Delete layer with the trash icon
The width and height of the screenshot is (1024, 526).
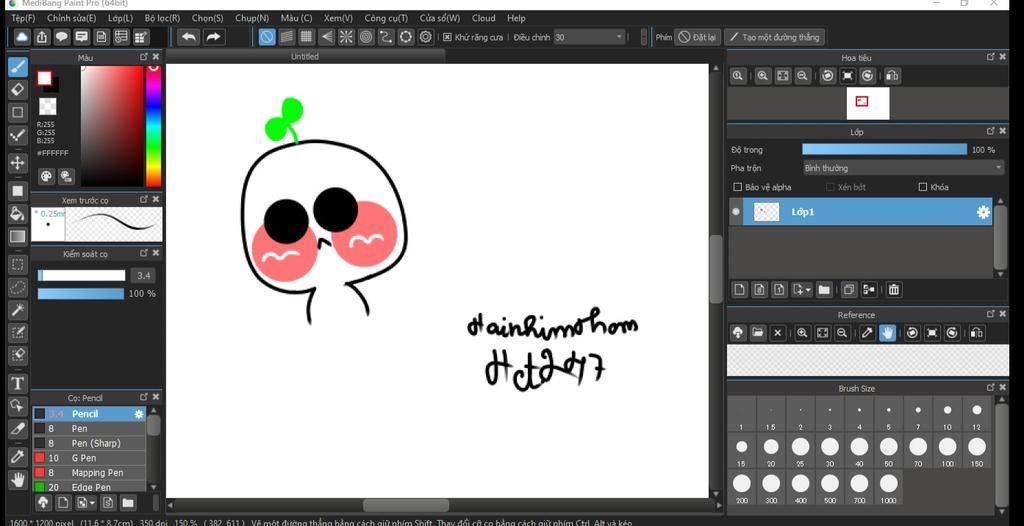tap(894, 289)
